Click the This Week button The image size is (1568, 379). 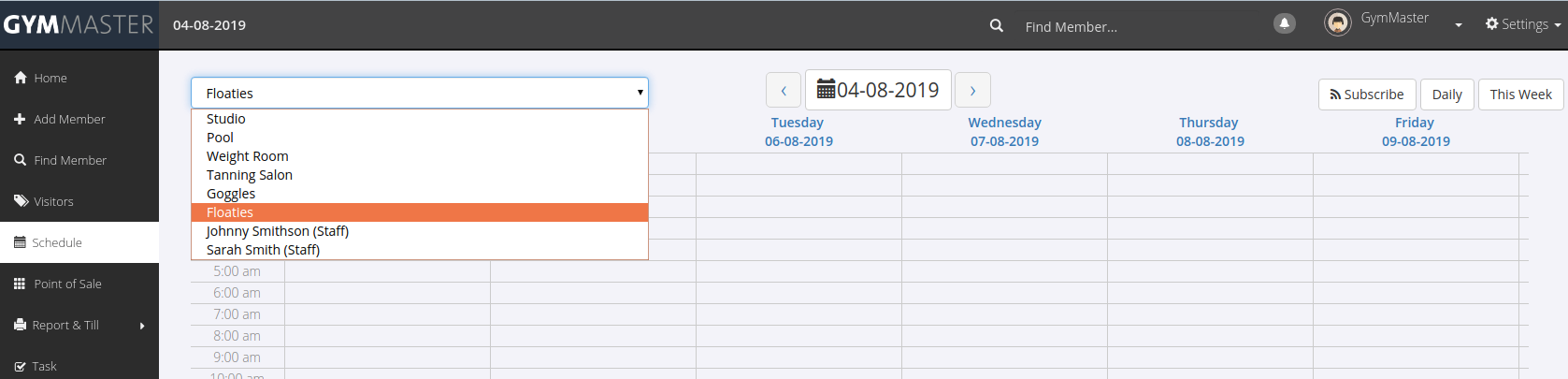click(x=1520, y=95)
